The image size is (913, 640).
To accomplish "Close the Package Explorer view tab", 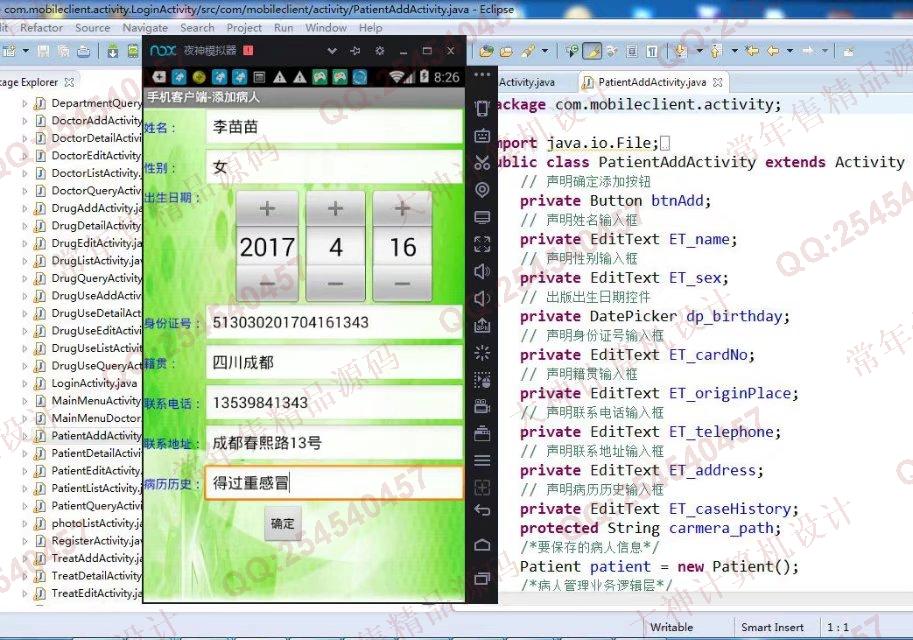I will click(x=69, y=82).
